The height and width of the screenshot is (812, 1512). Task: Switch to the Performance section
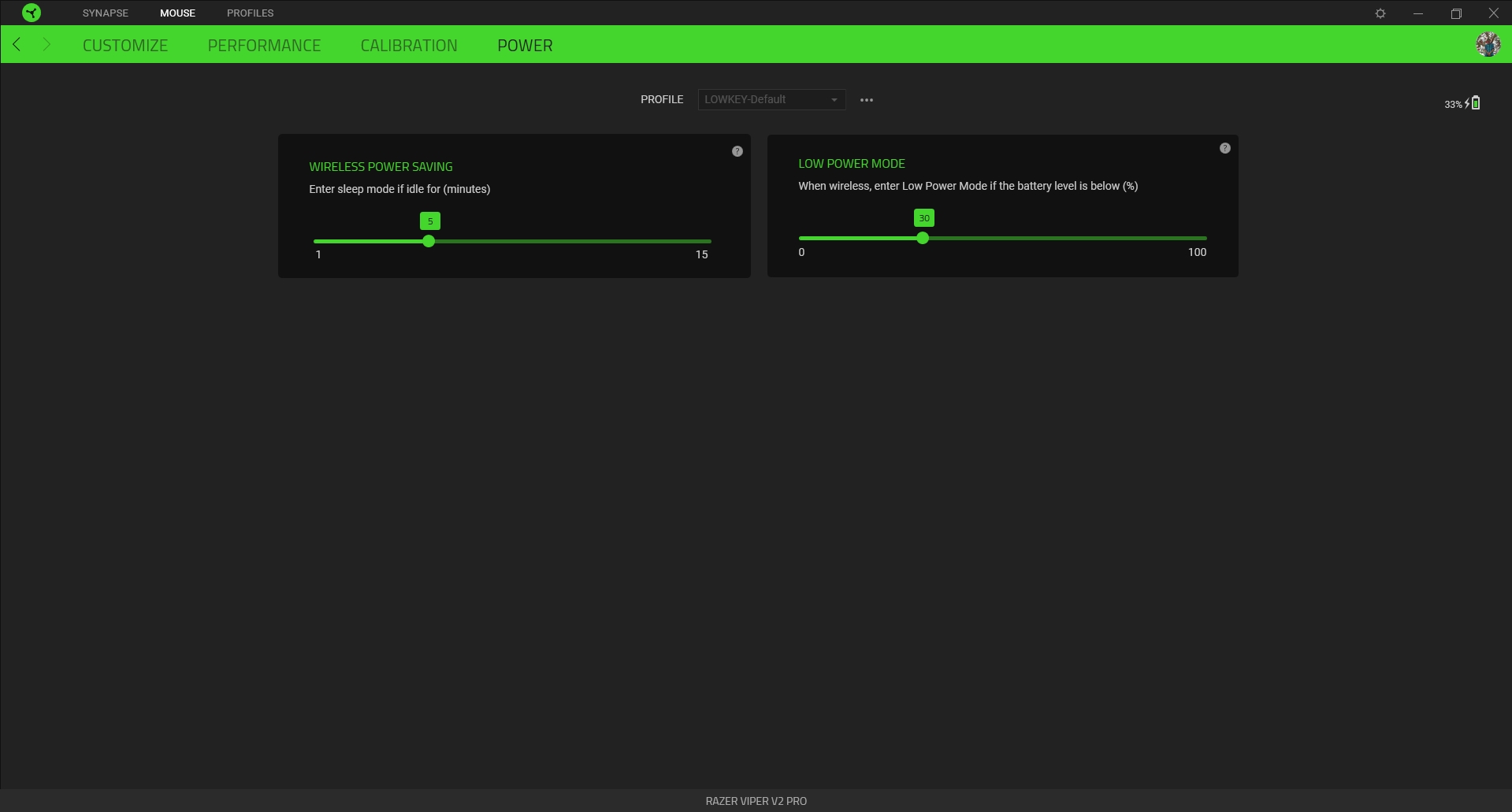click(x=264, y=46)
